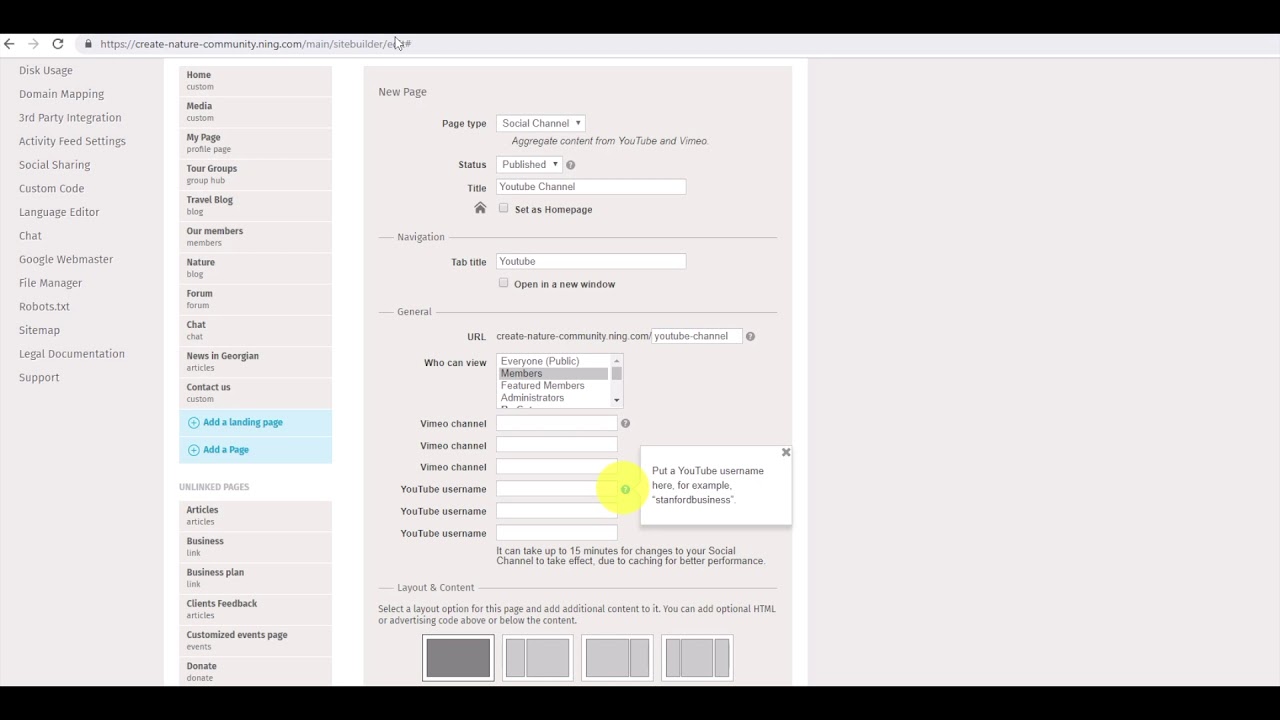This screenshot has height=720, width=1280.
Task: Click the Tab title input field
Action: pyautogui.click(x=591, y=261)
